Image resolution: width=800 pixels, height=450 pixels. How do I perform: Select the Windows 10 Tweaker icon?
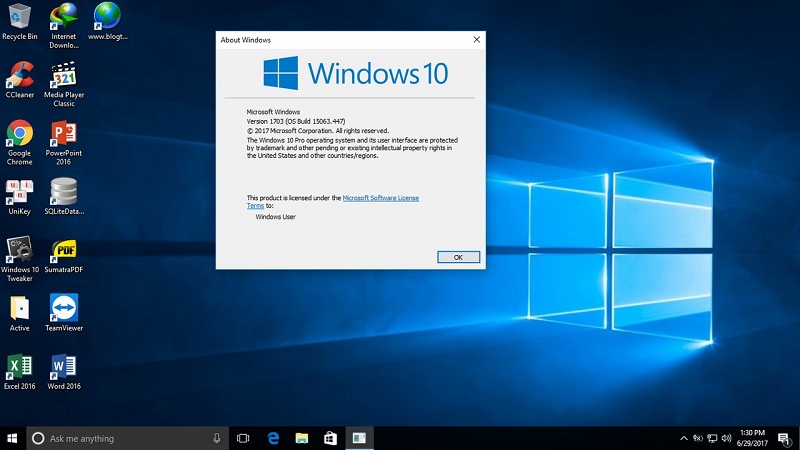[x=19, y=259]
